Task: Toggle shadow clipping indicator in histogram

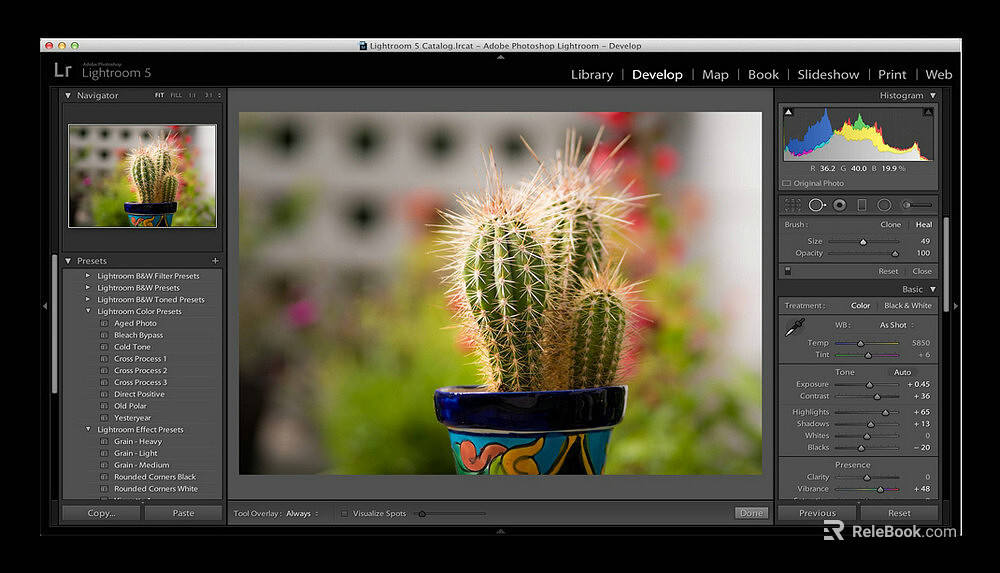Action: pos(788,112)
